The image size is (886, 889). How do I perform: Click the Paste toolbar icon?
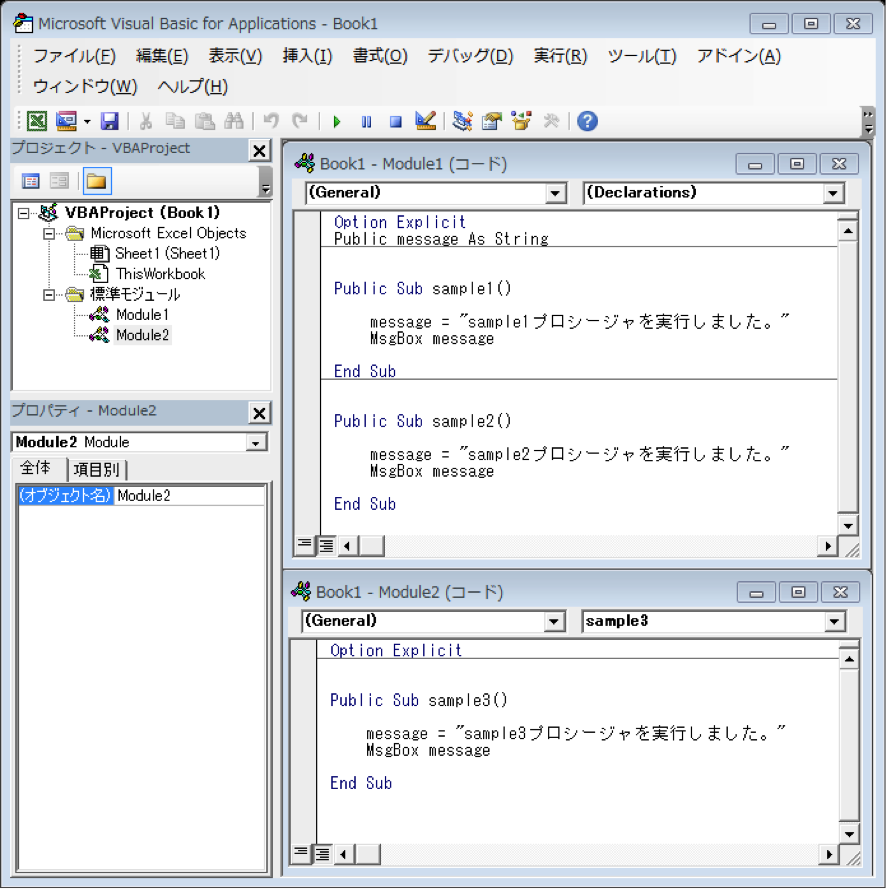205,121
